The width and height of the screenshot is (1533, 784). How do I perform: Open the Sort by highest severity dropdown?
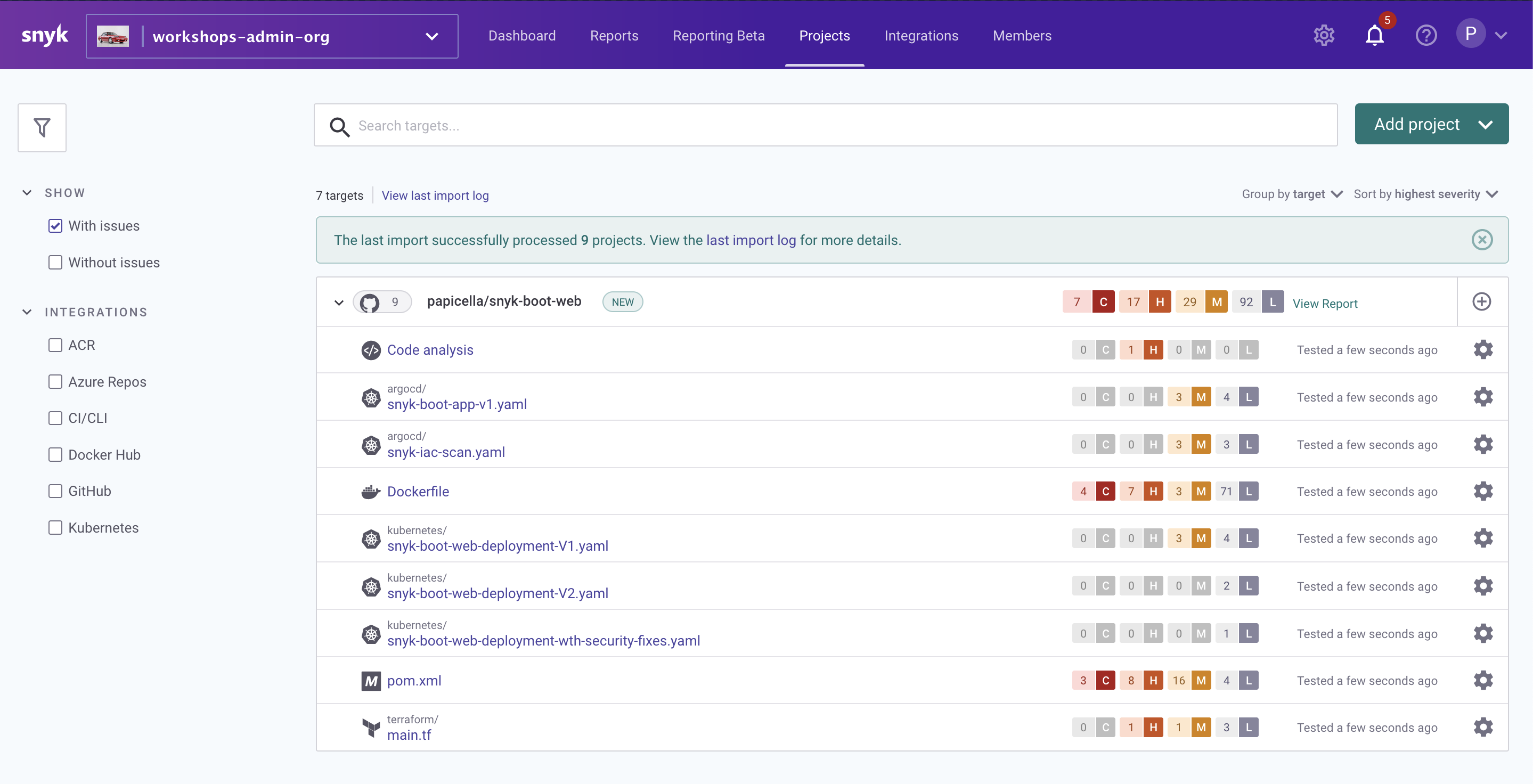[1425, 194]
